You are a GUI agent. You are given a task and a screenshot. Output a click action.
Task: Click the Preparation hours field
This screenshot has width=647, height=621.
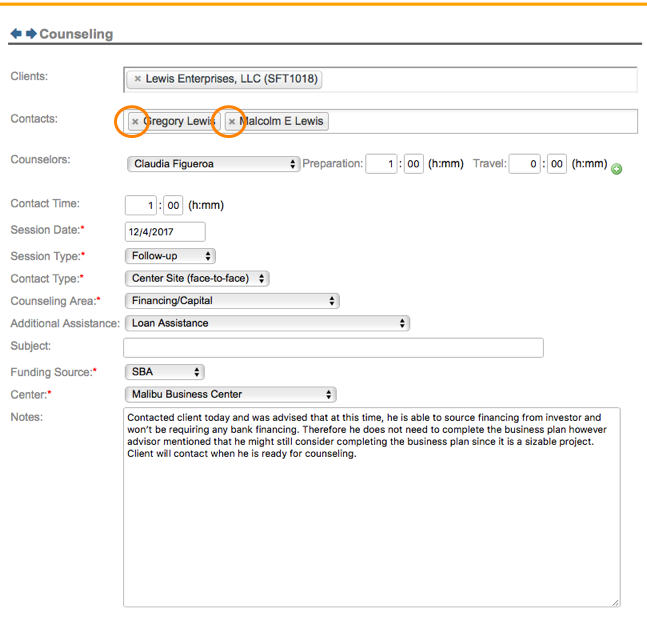tap(381, 164)
